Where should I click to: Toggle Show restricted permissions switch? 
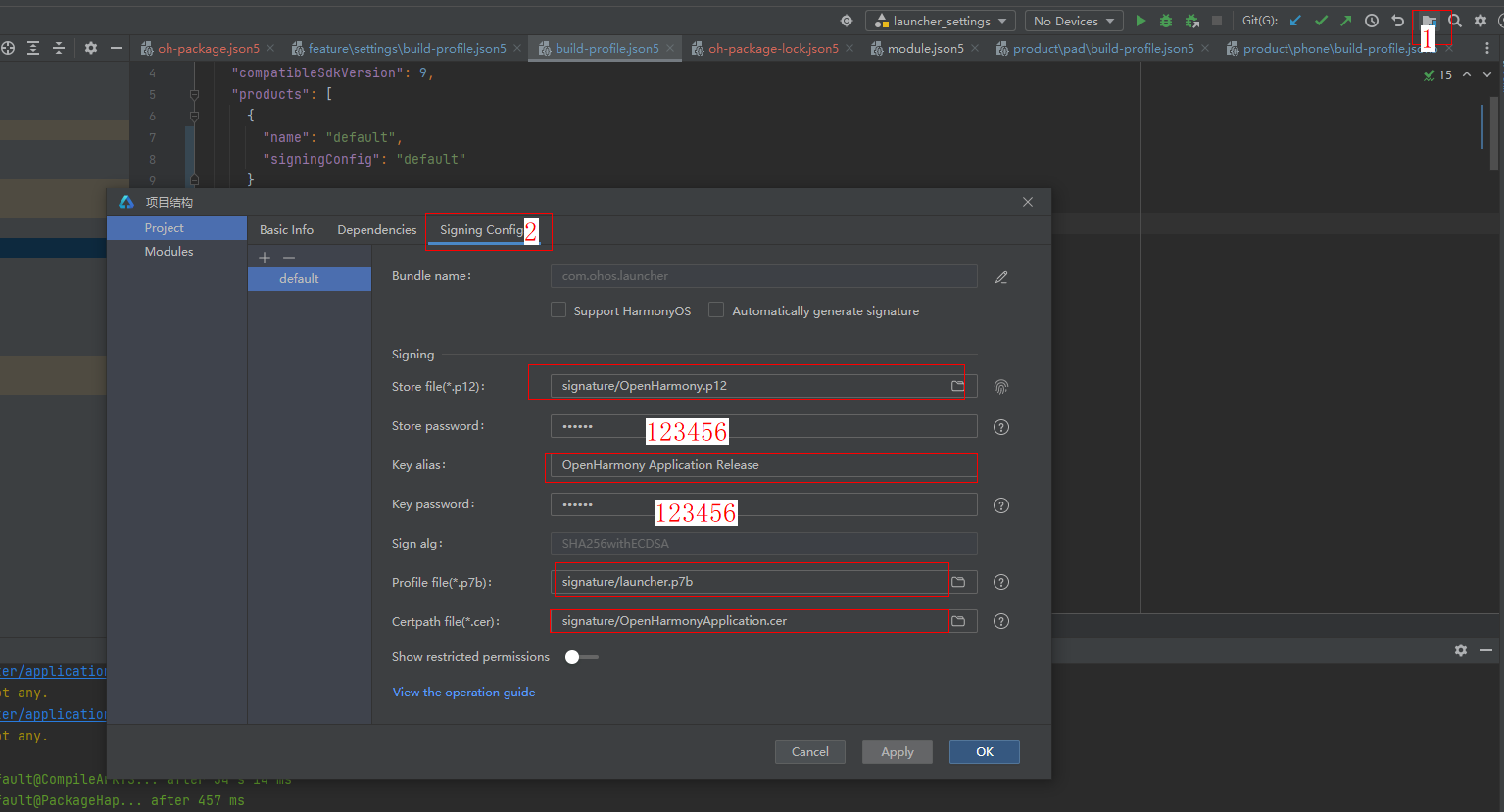(x=581, y=657)
